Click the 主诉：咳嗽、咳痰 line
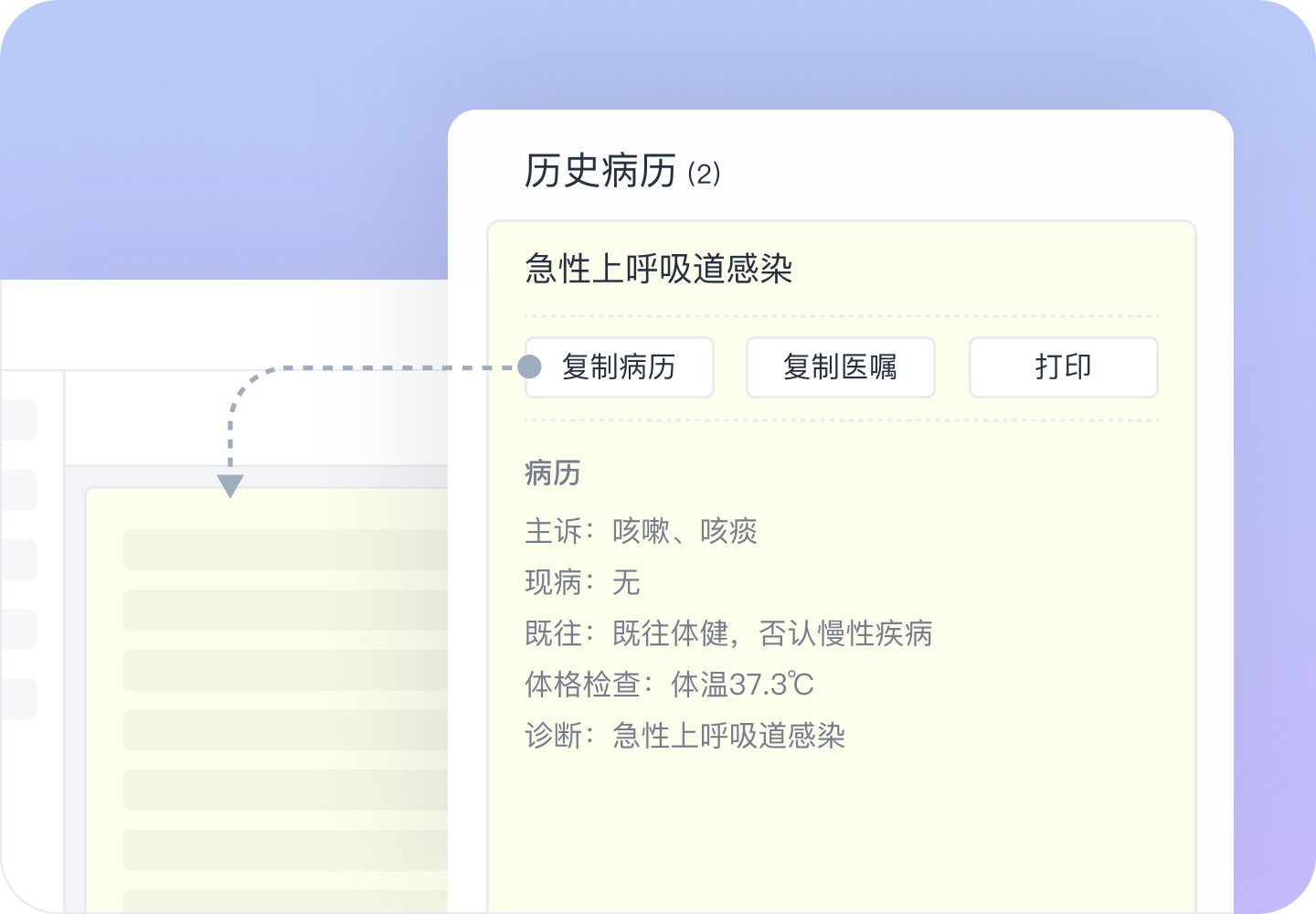Viewport: 1316px width, 914px height. (x=642, y=531)
